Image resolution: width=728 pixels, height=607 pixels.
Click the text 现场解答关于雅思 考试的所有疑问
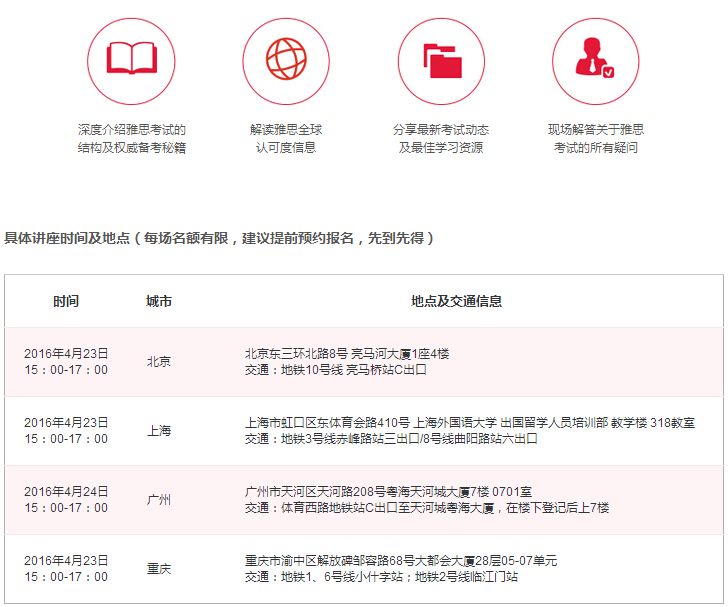(x=596, y=138)
